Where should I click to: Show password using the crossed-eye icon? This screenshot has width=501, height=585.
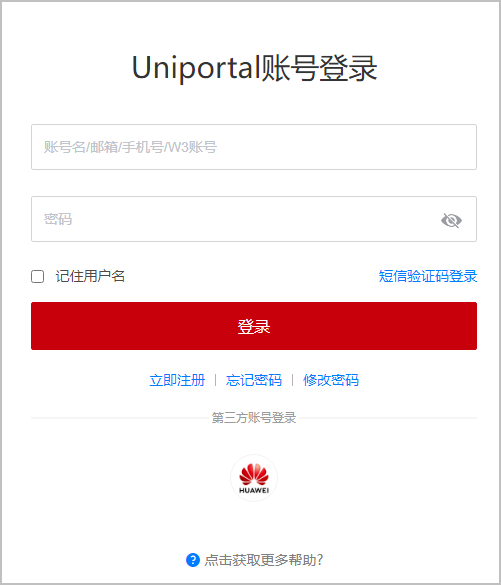coord(451,220)
